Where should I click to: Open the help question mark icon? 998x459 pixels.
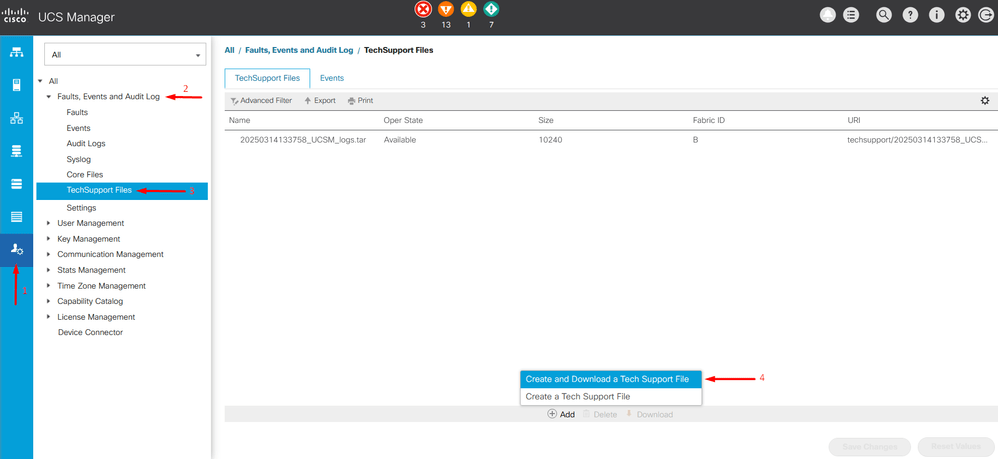tap(911, 16)
